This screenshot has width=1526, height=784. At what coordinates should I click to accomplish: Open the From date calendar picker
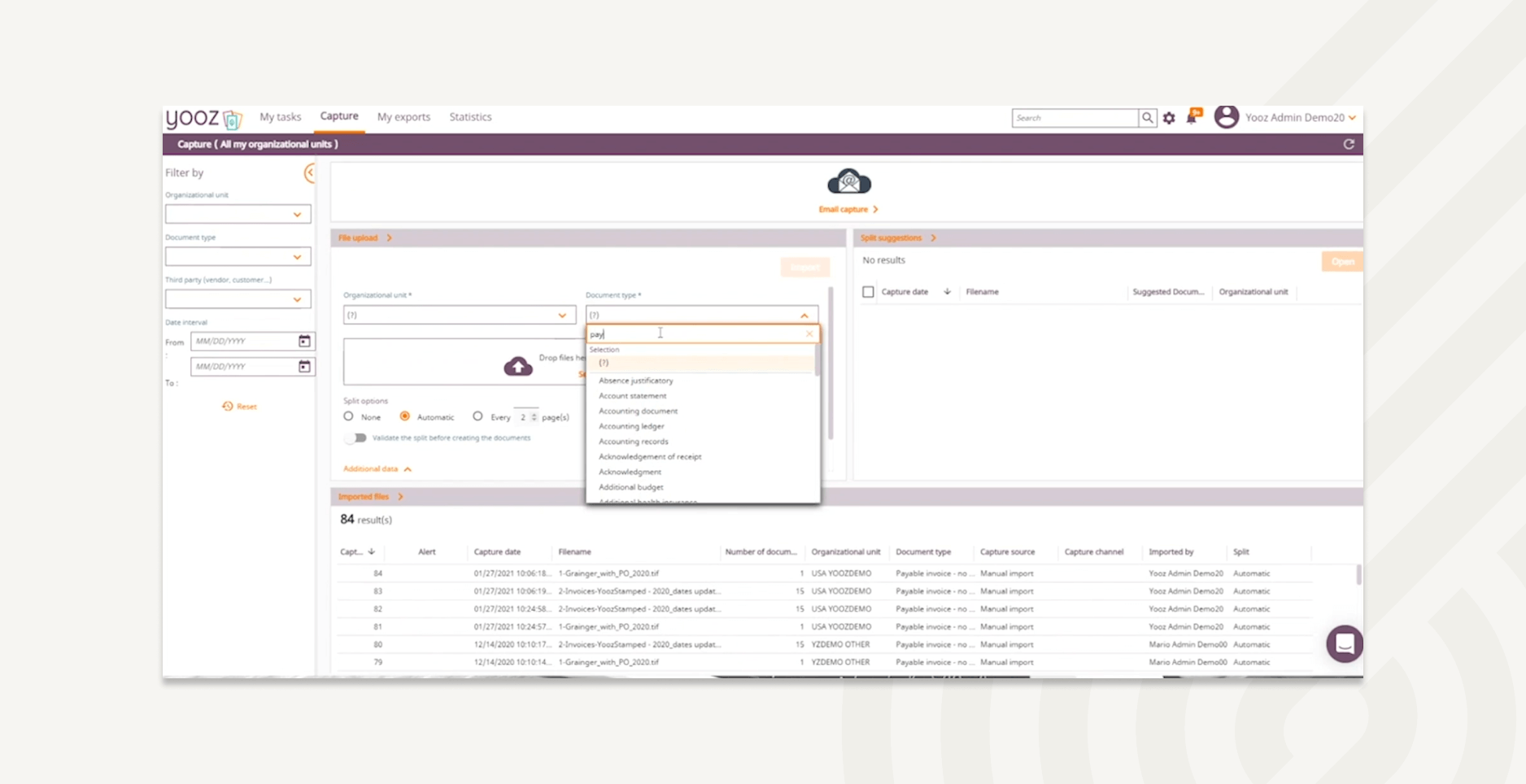(x=304, y=341)
